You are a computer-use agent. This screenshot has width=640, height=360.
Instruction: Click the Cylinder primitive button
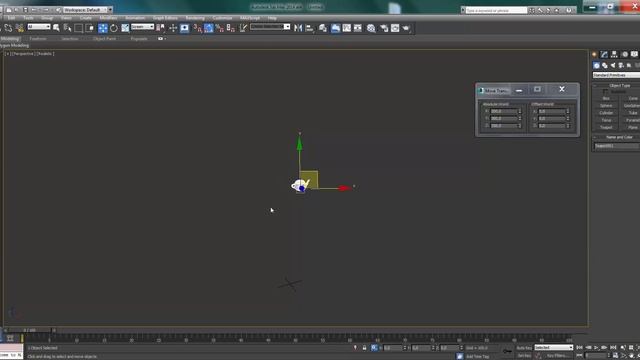click(x=606, y=113)
